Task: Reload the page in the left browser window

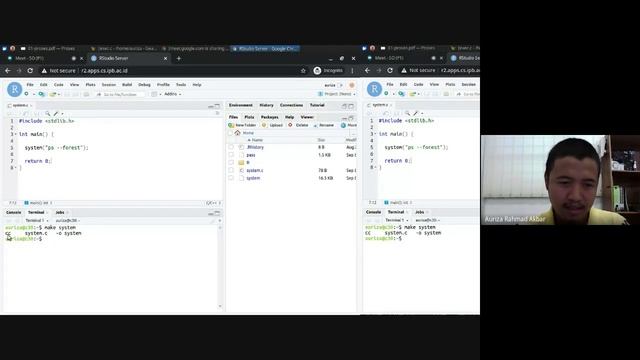Action: point(30,71)
